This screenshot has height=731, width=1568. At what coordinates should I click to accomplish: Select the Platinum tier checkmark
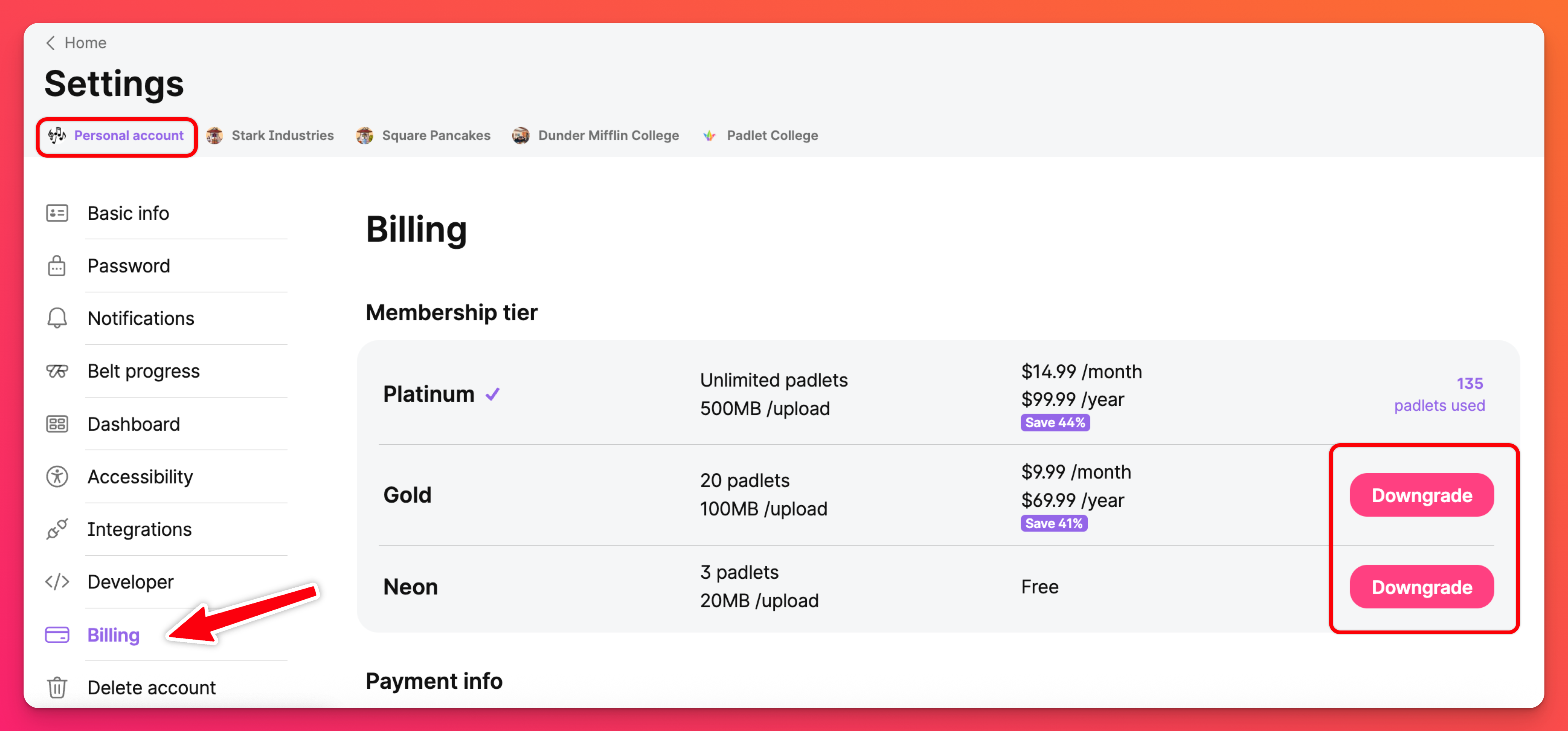pos(492,394)
